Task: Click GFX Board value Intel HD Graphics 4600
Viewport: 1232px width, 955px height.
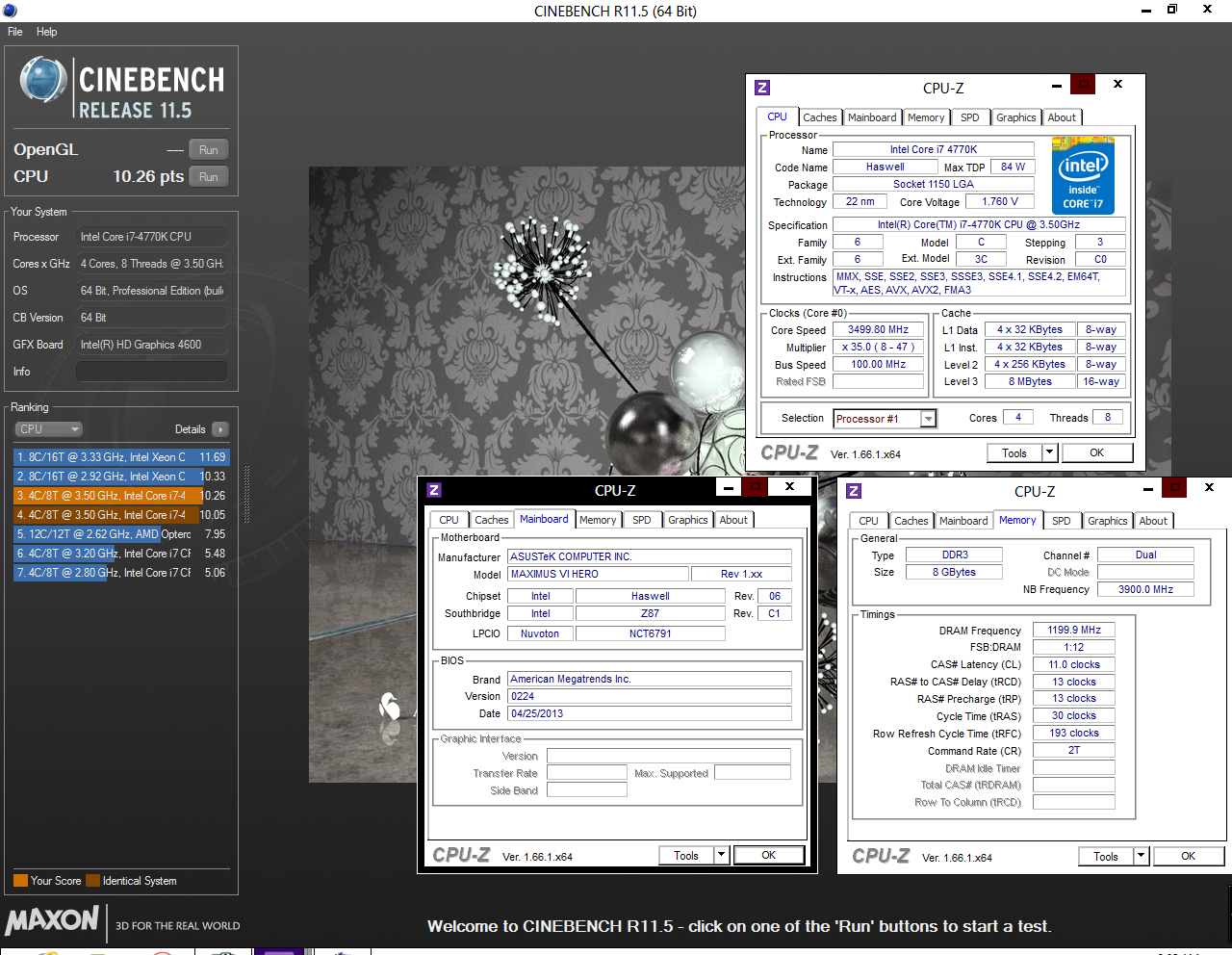Action: click(x=152, y=345)
